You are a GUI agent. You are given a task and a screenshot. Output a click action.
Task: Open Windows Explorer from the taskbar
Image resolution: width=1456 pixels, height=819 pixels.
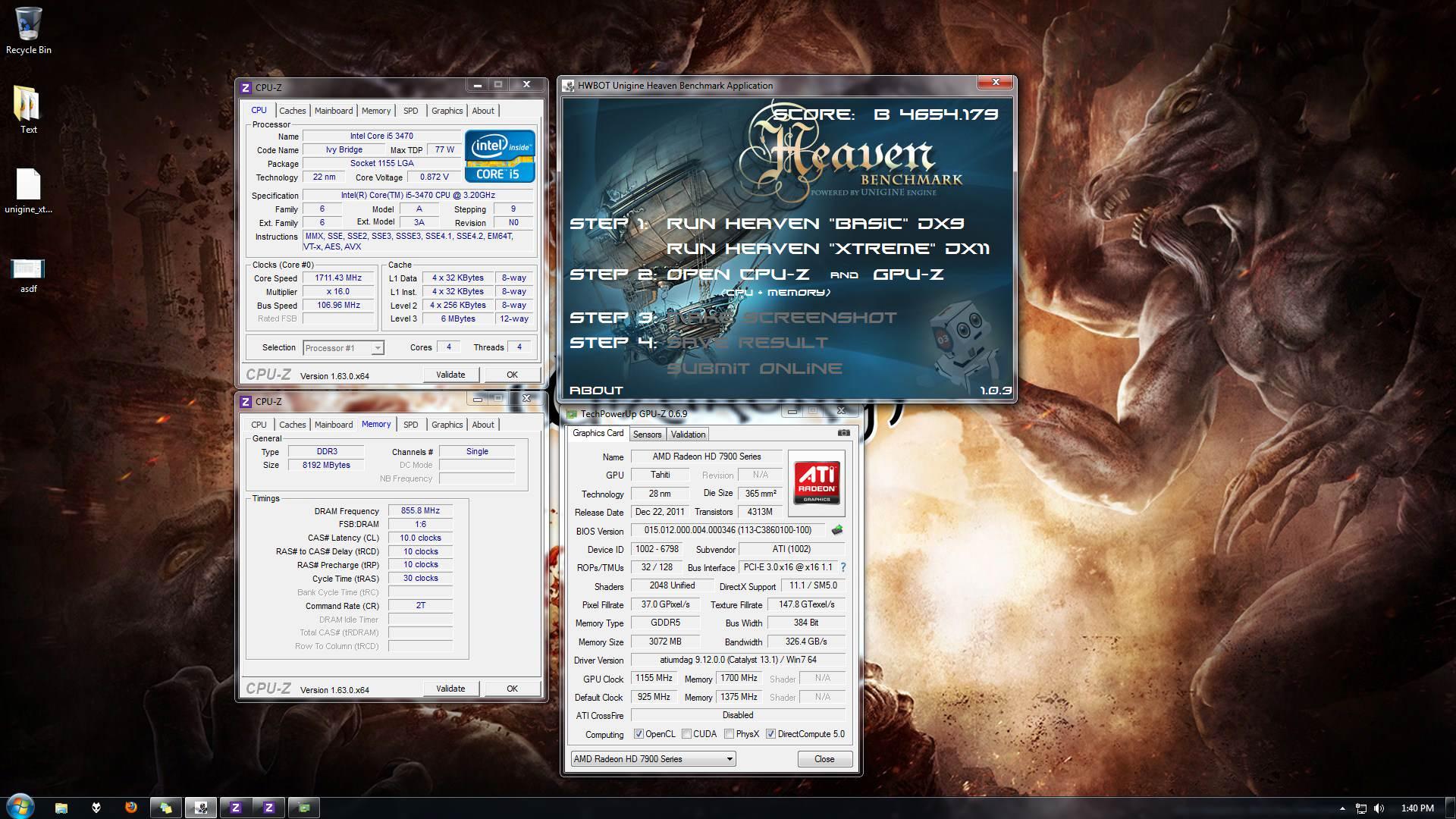[61, 808]
